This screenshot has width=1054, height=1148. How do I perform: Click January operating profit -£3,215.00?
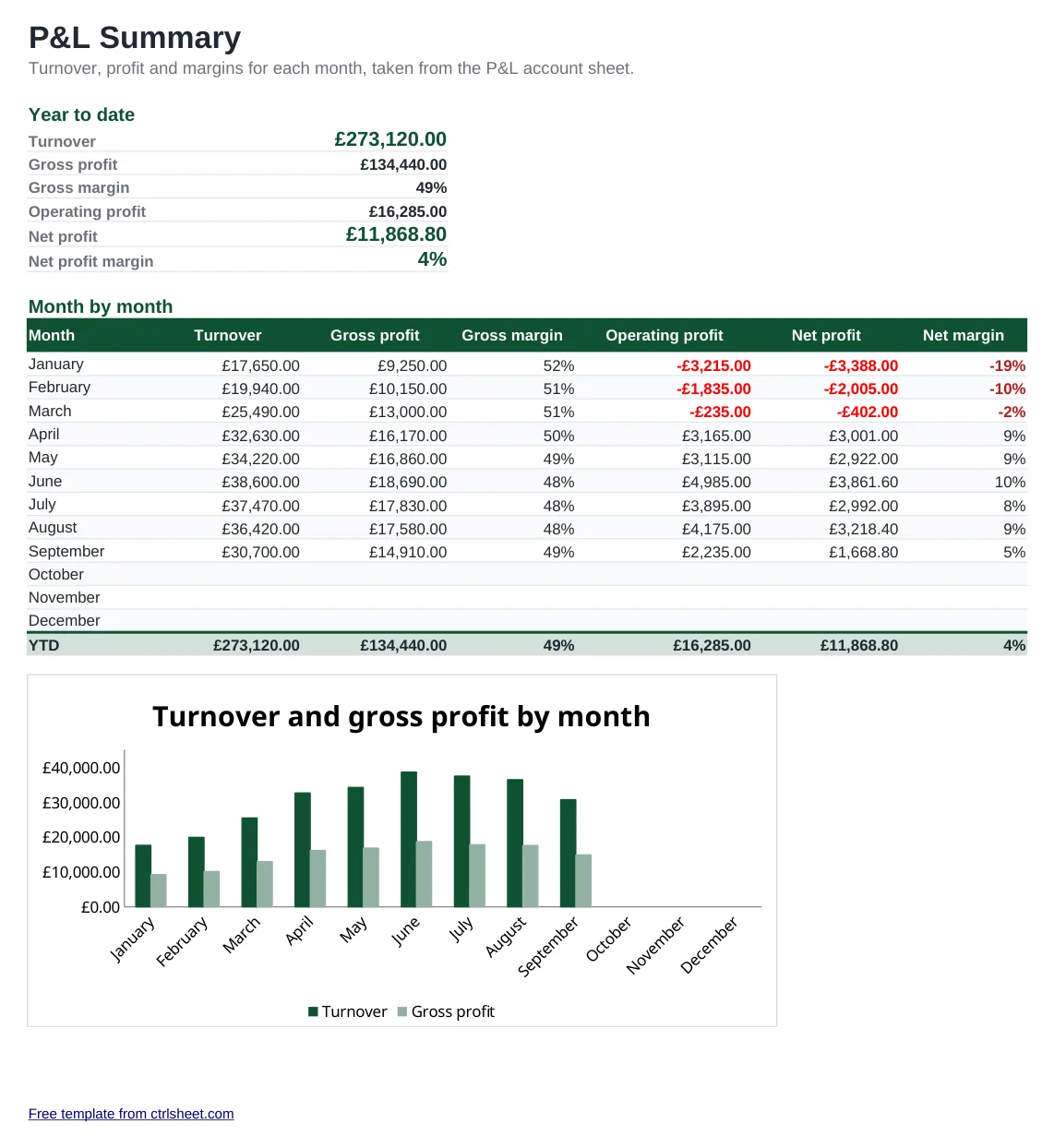(713, 365)
